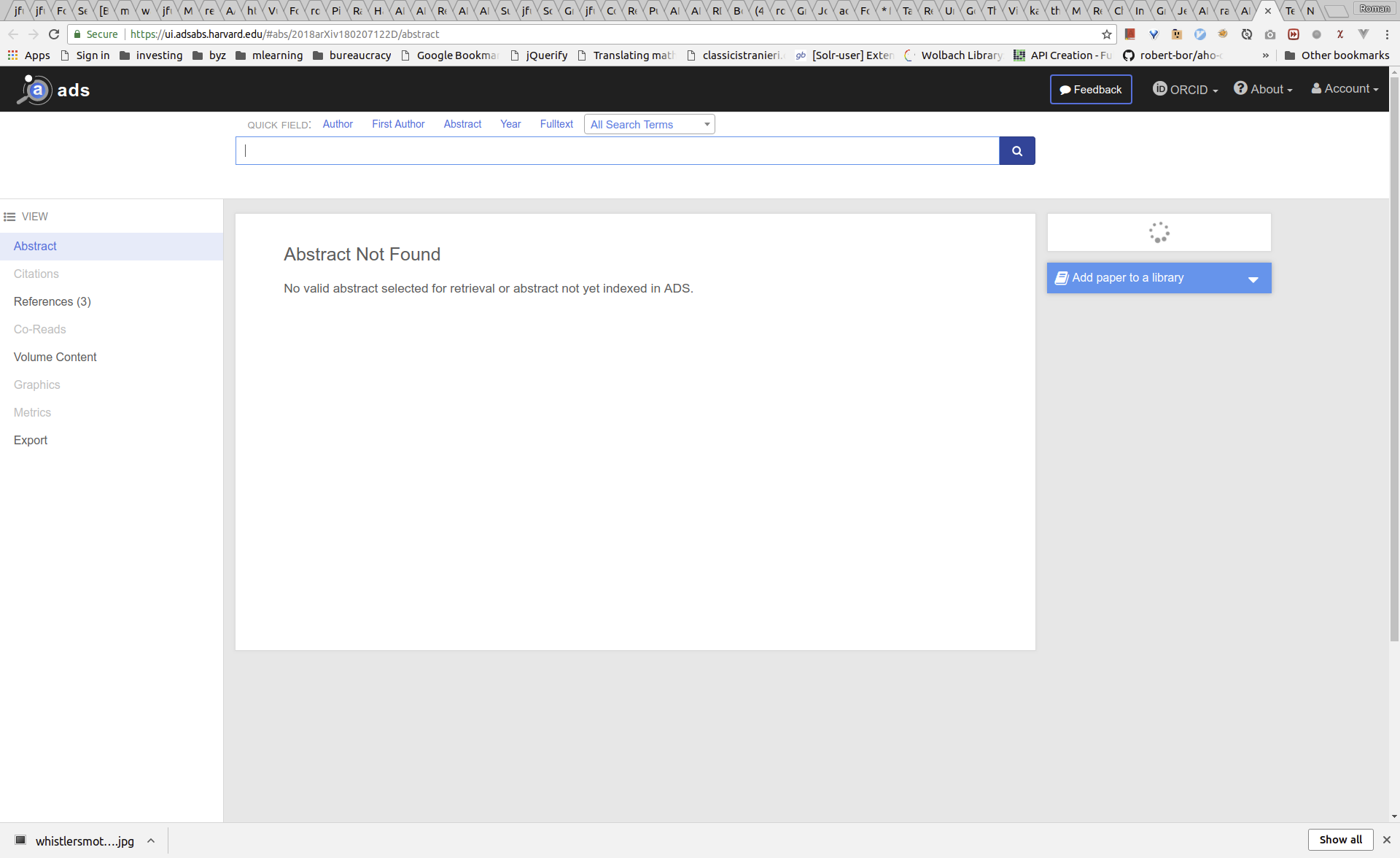The image size is (1400, 858).
Task: Click the Feedback button
Action: pyautogui.click(x=1090, y=90)
